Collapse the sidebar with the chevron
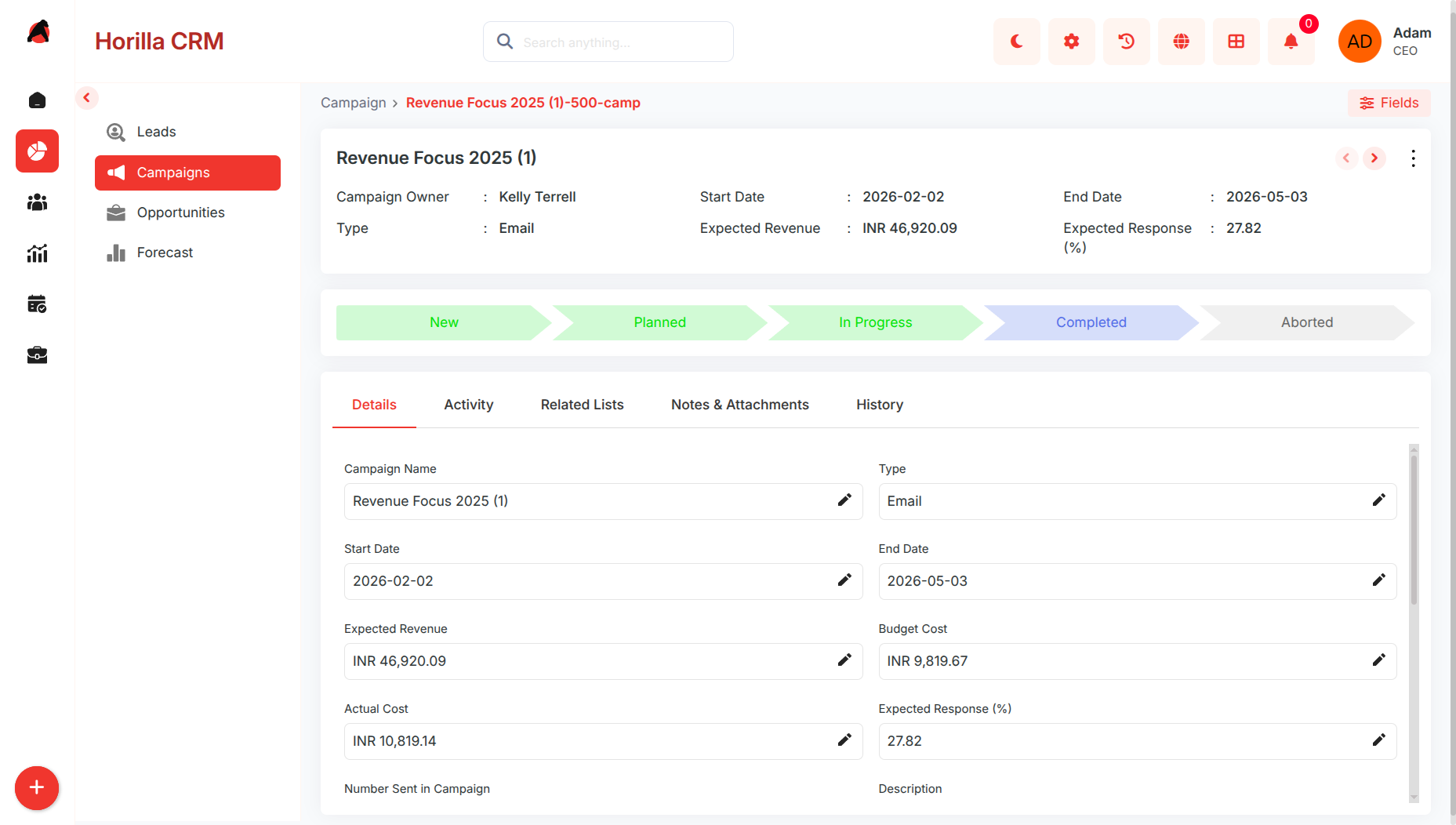 pyautogui.click(x=87, y=98)
